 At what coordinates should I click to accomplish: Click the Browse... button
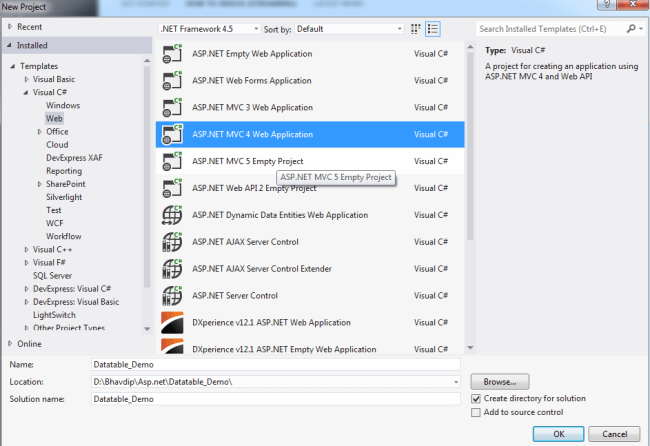coord(500,382)
